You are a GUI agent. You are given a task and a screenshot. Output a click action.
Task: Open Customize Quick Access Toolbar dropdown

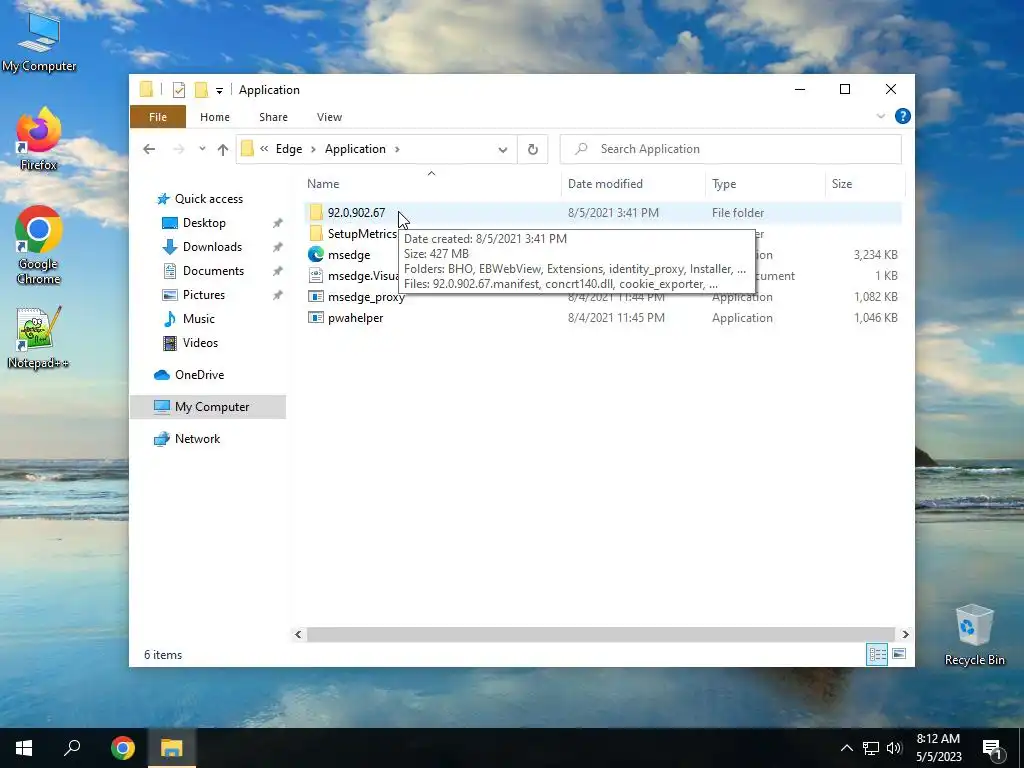point(219,91)
